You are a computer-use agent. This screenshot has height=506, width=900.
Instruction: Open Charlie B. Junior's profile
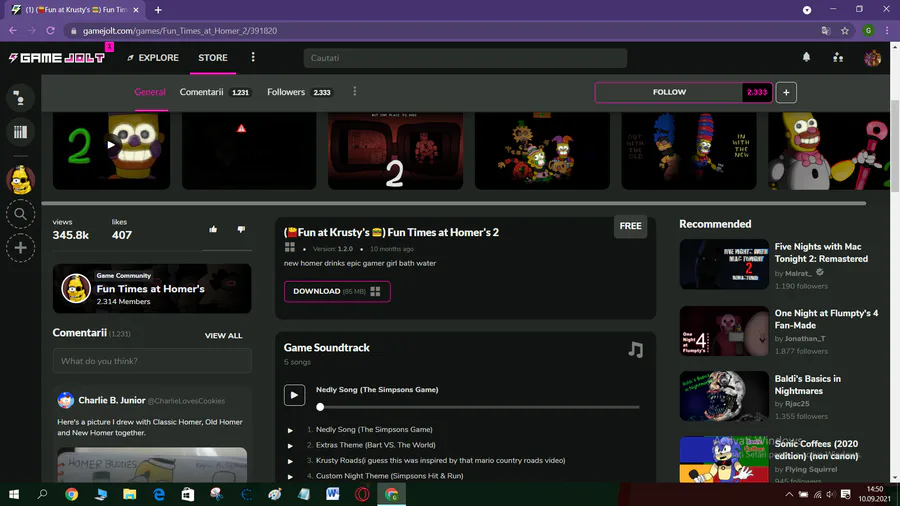111,400
